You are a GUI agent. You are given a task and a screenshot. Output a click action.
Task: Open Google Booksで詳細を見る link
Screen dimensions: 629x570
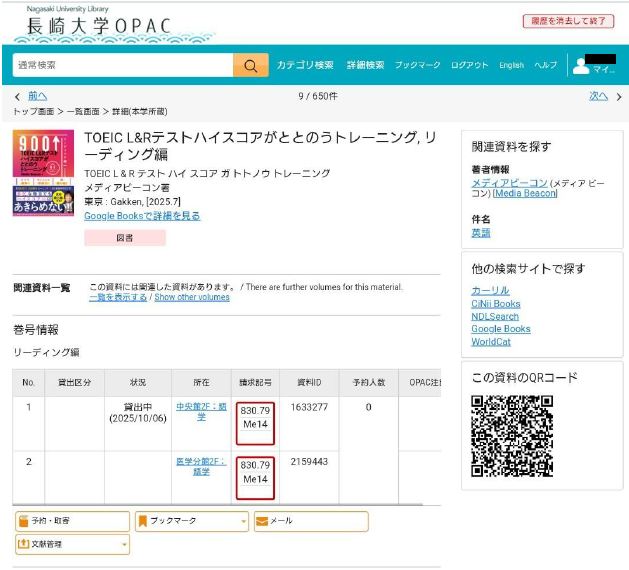tap(142, 216)
